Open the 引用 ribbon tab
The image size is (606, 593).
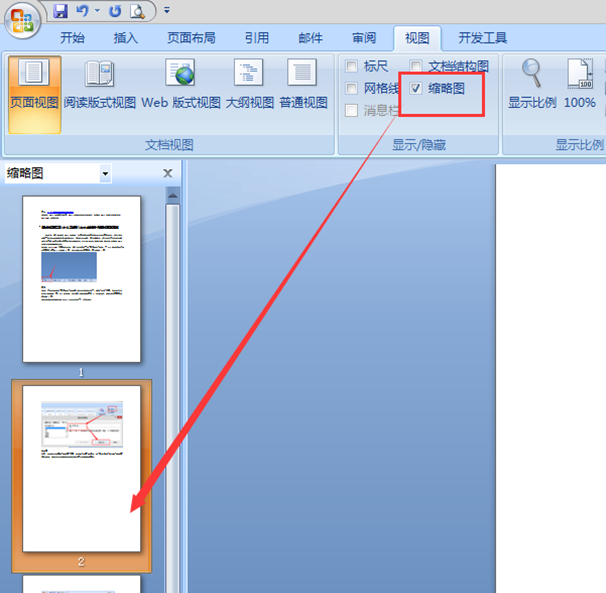click(x=257, y=38)
